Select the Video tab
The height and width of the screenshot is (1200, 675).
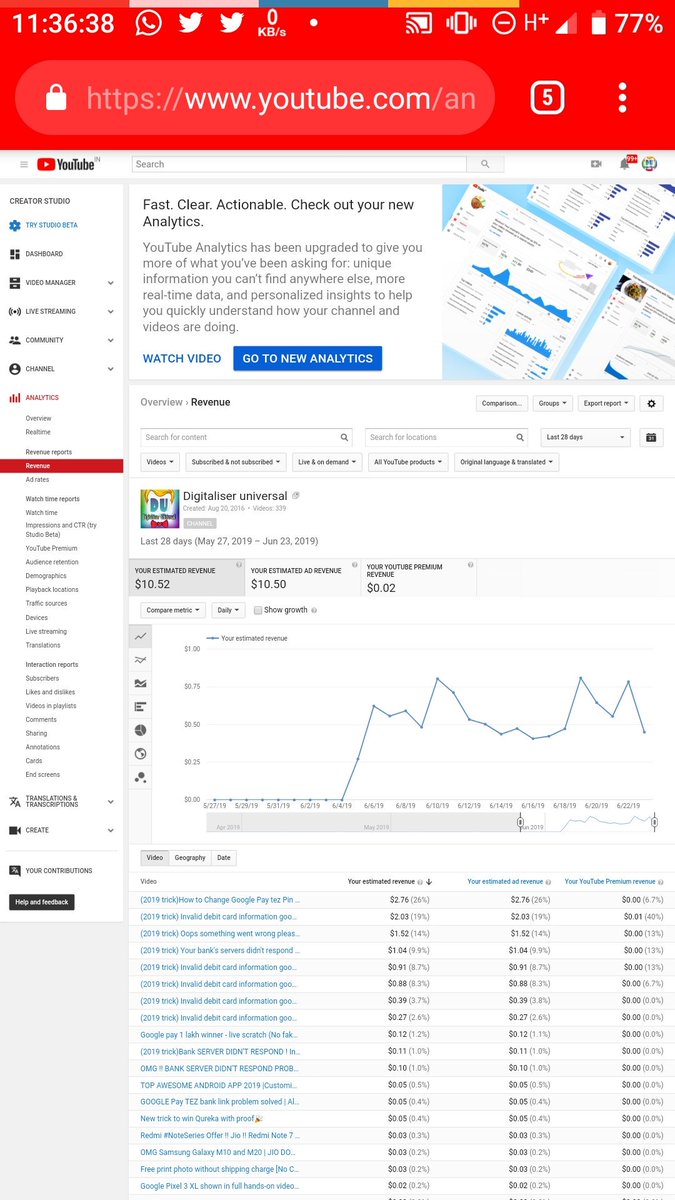tap(155, 857)
